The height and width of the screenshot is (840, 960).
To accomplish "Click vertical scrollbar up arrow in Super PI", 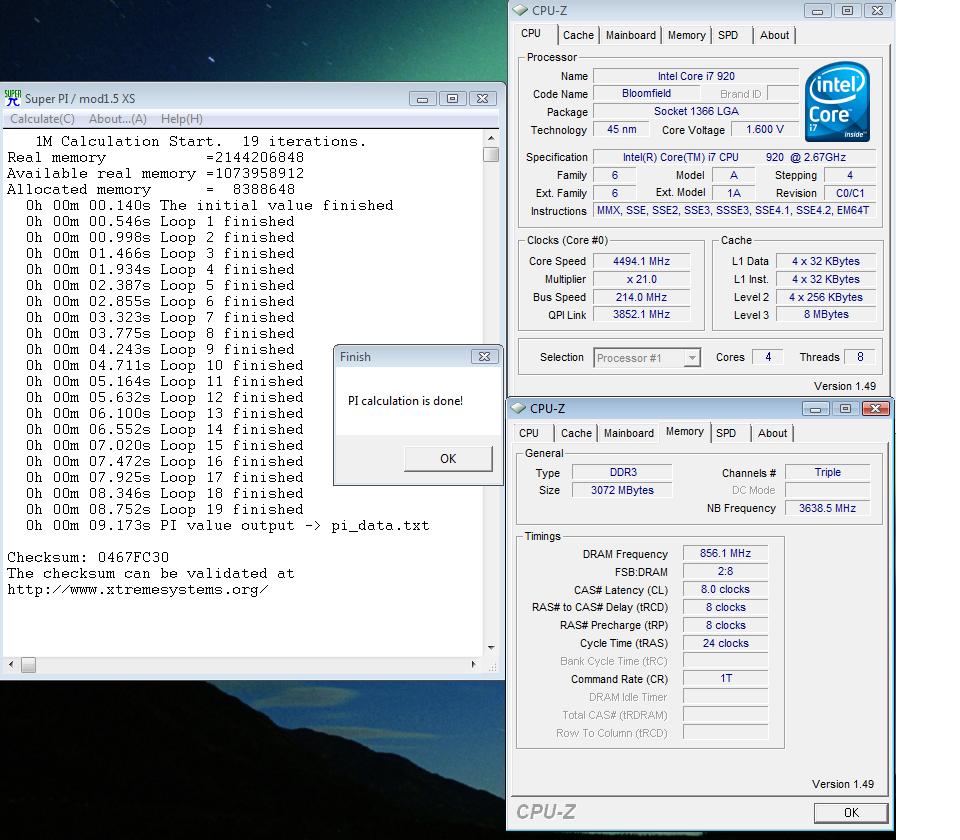I will tap(491, 138).
